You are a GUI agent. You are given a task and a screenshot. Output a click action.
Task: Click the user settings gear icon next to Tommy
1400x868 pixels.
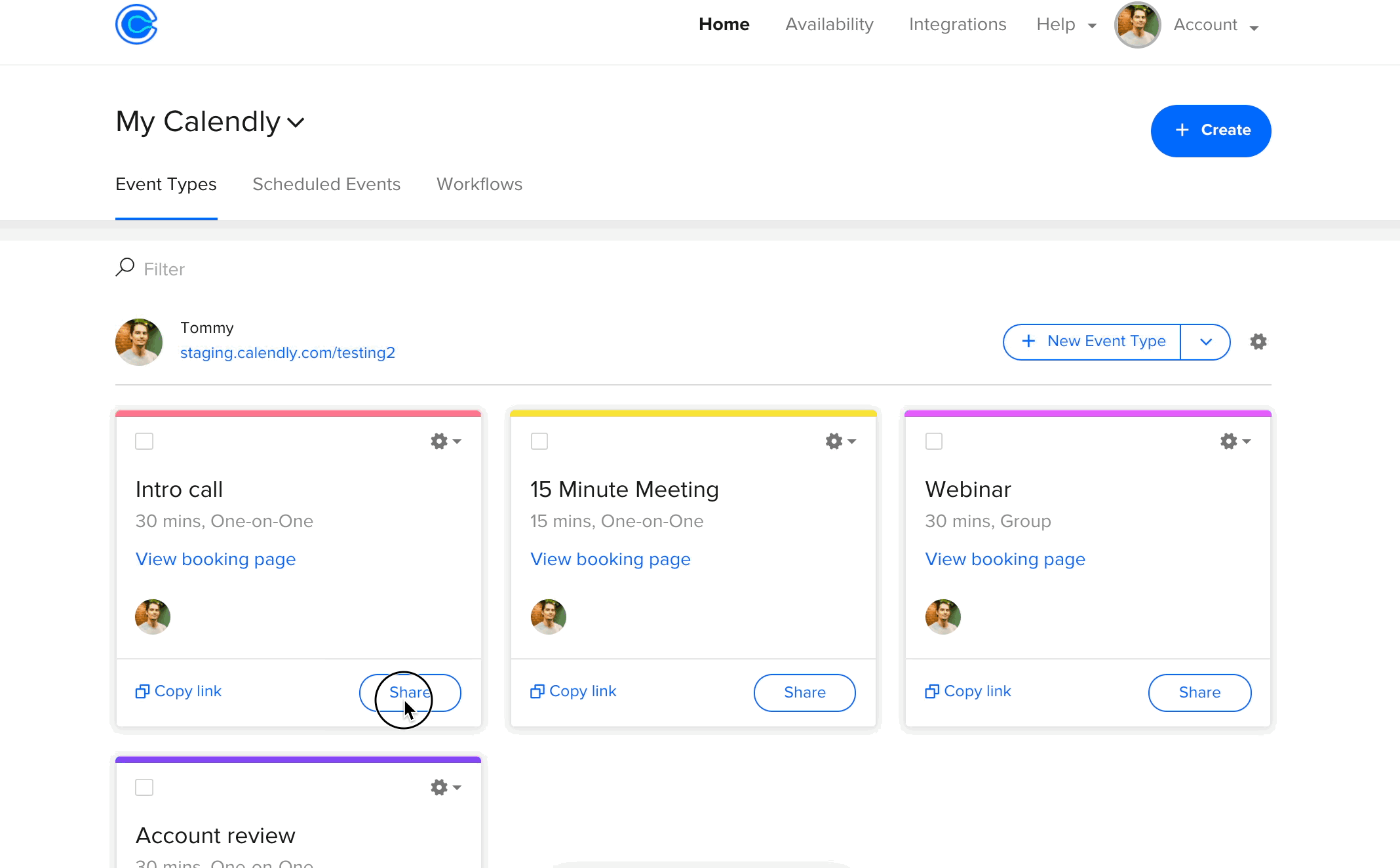click(x=1259, y=342)
